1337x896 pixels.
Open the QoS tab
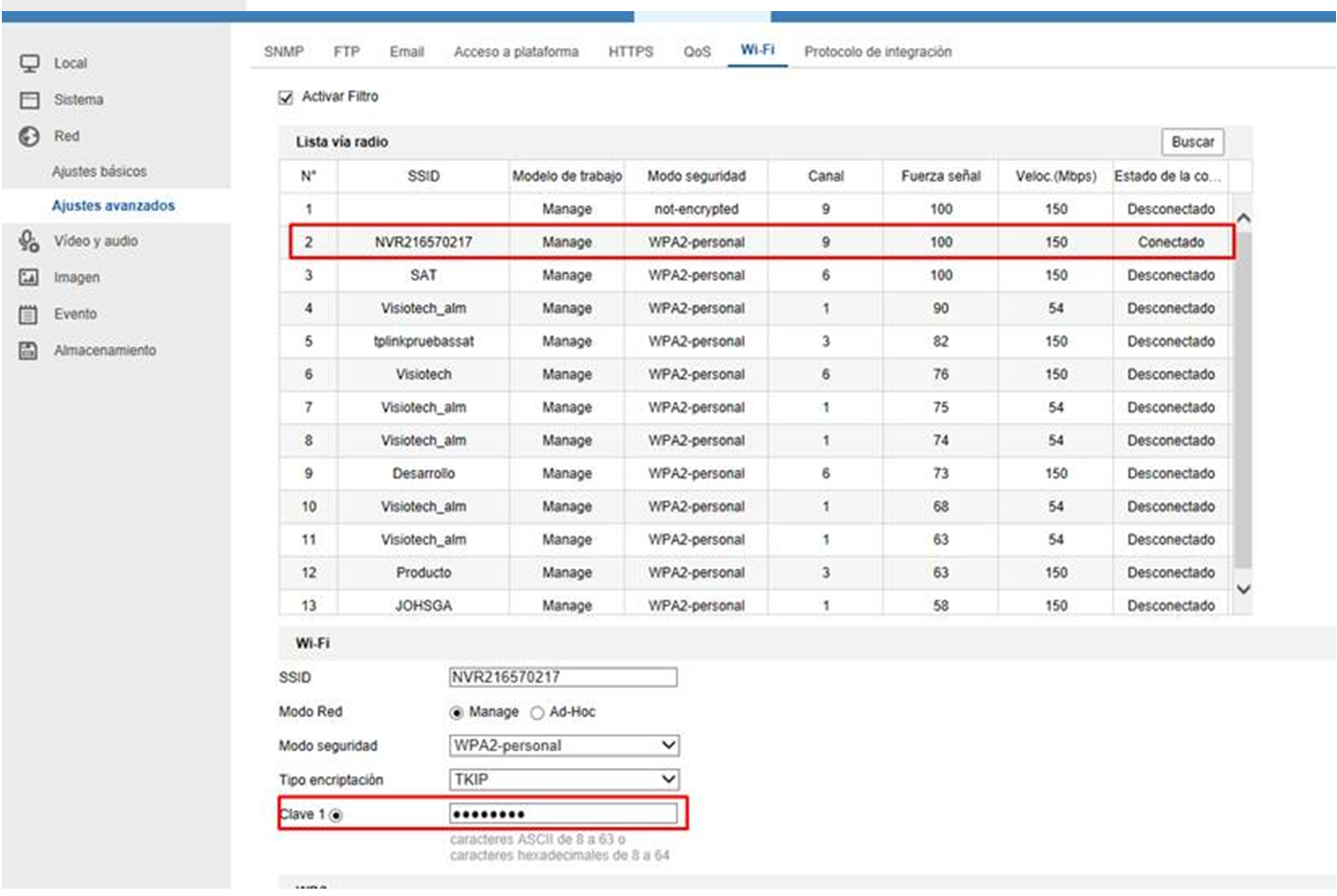click(x=698, y=52)
